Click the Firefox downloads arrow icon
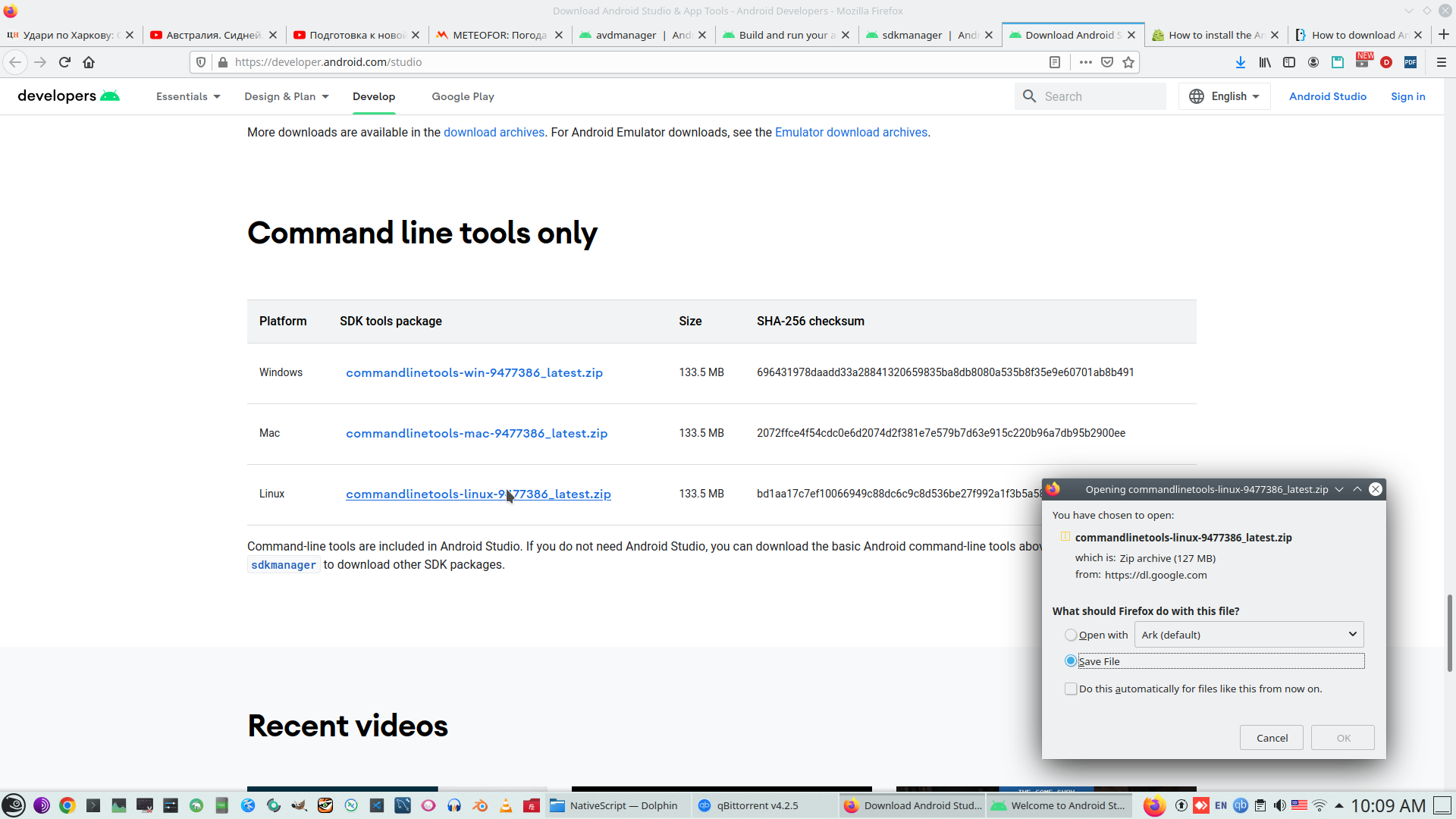1456x819 pixels. click(x=1240, y=62)
